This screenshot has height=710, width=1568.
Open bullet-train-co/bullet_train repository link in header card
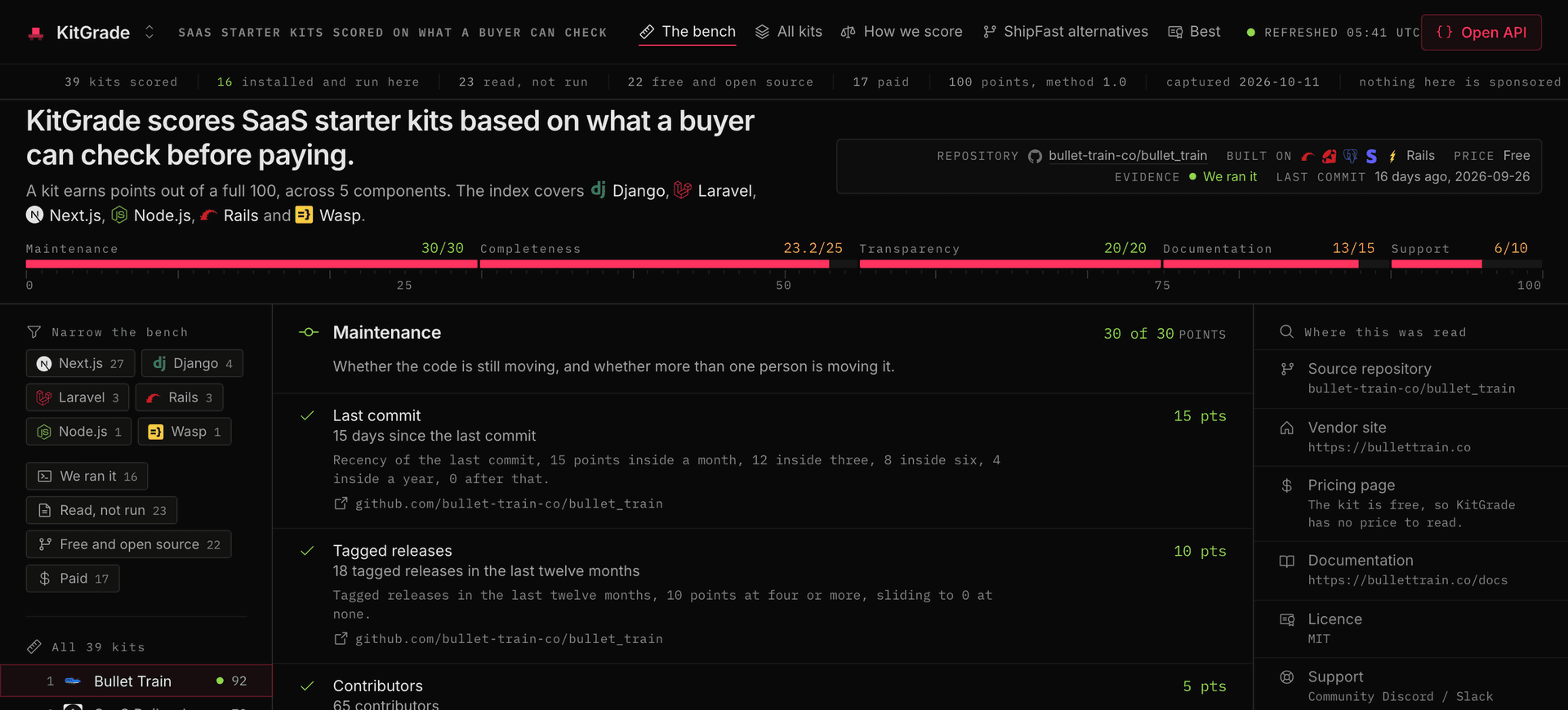pyautogui.click(x=1128, y=156)
